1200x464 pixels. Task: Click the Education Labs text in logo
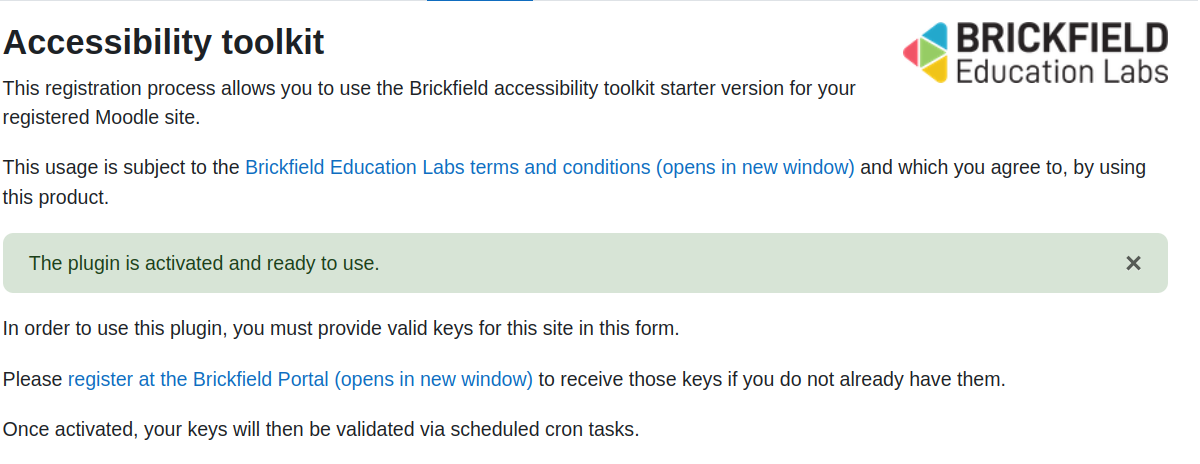[1062, 71]
